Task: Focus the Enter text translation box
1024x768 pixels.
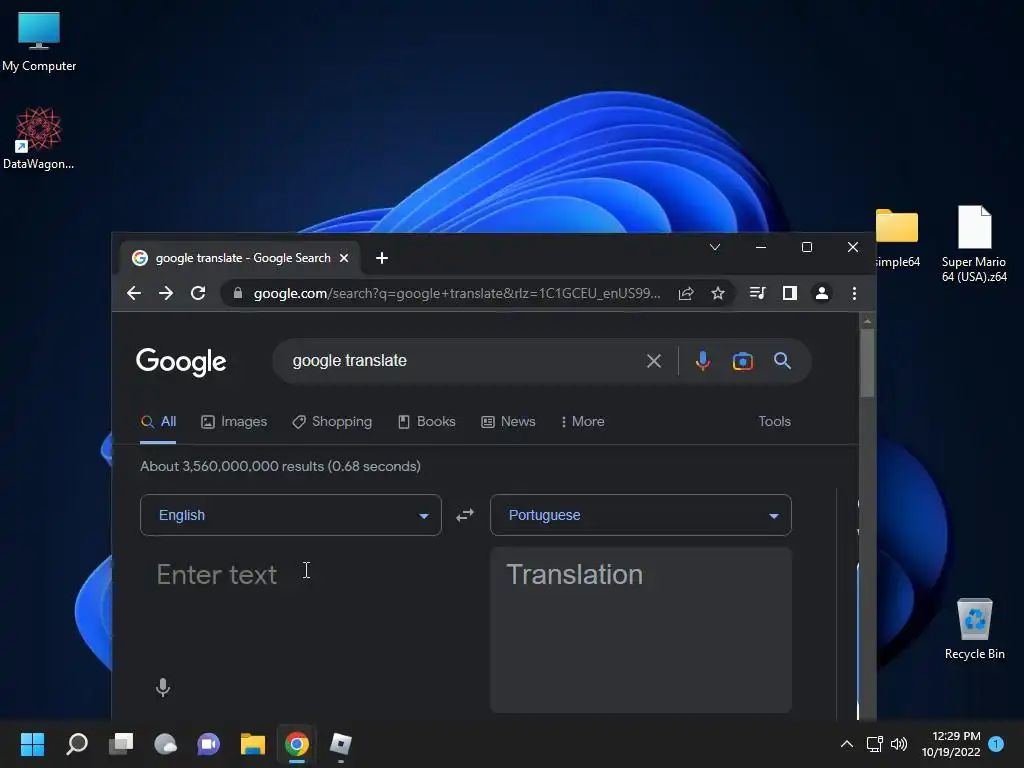Action: [x=291, y=607]
